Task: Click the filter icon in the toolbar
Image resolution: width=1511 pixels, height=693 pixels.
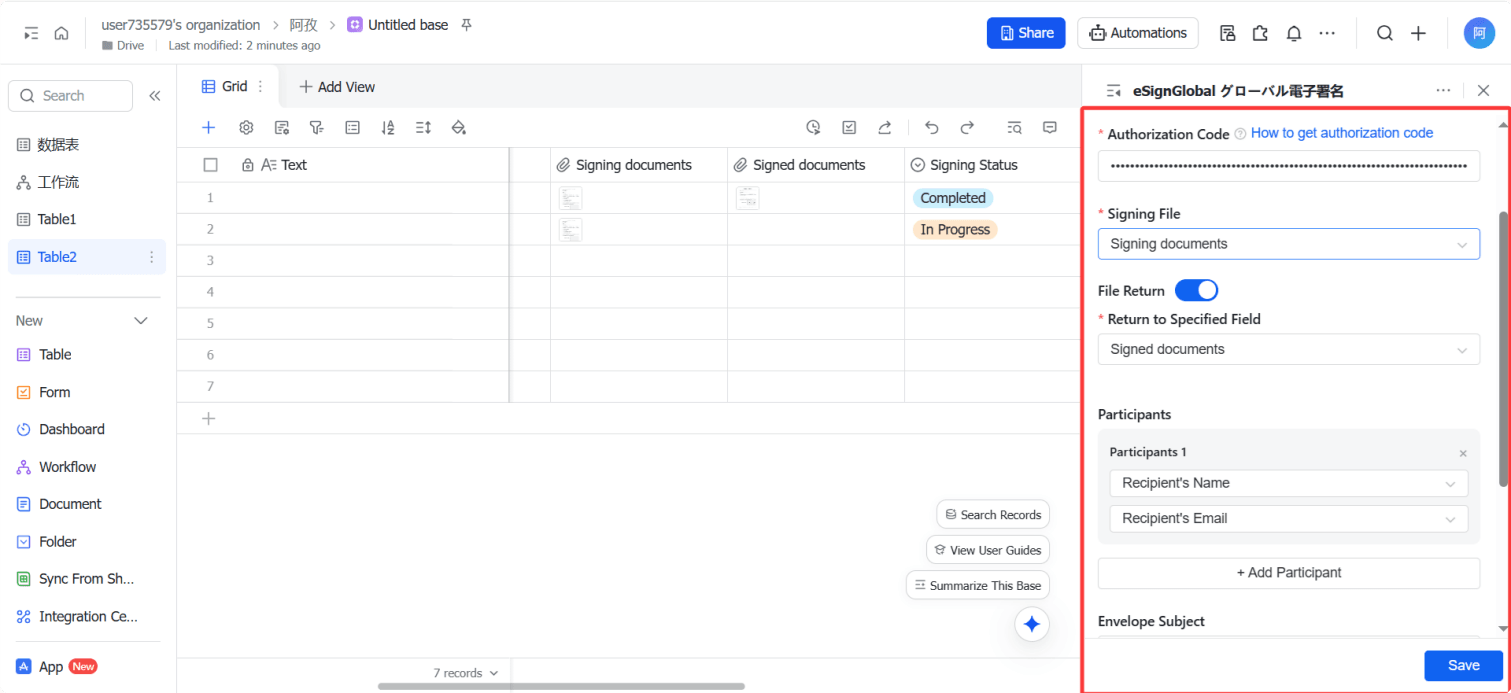Action: (316, 128)
